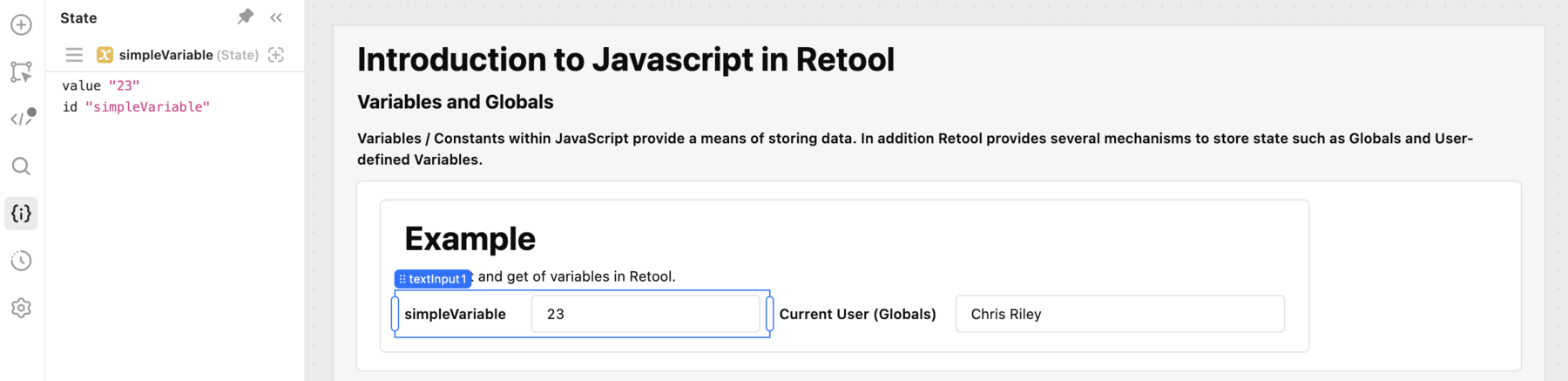Image resolution: width=1568 pixels, height=381 pixels.
Task: Click the Variables / Constants description paragraph
Action: [915, 149]
